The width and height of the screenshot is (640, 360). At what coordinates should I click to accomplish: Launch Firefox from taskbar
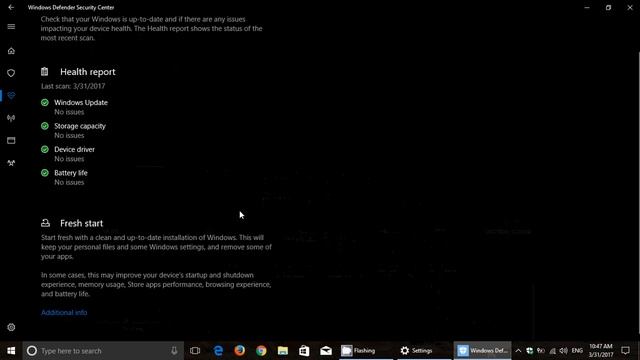click(x=240, y=351)
